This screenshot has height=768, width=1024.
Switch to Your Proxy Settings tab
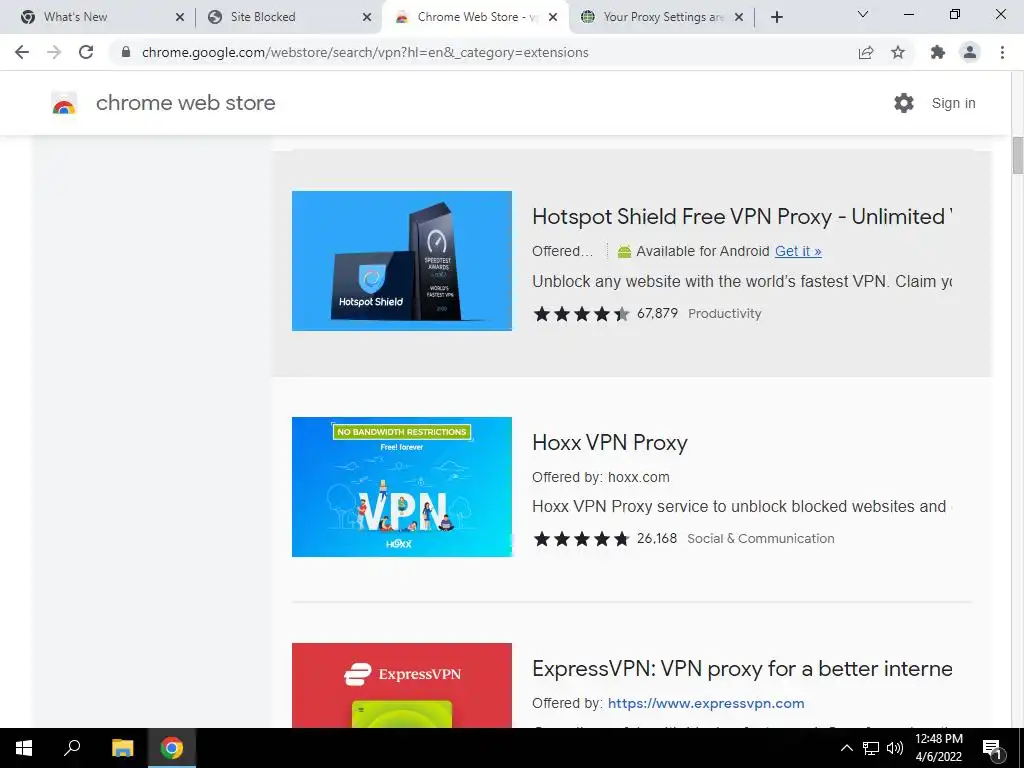coord(663,17)
